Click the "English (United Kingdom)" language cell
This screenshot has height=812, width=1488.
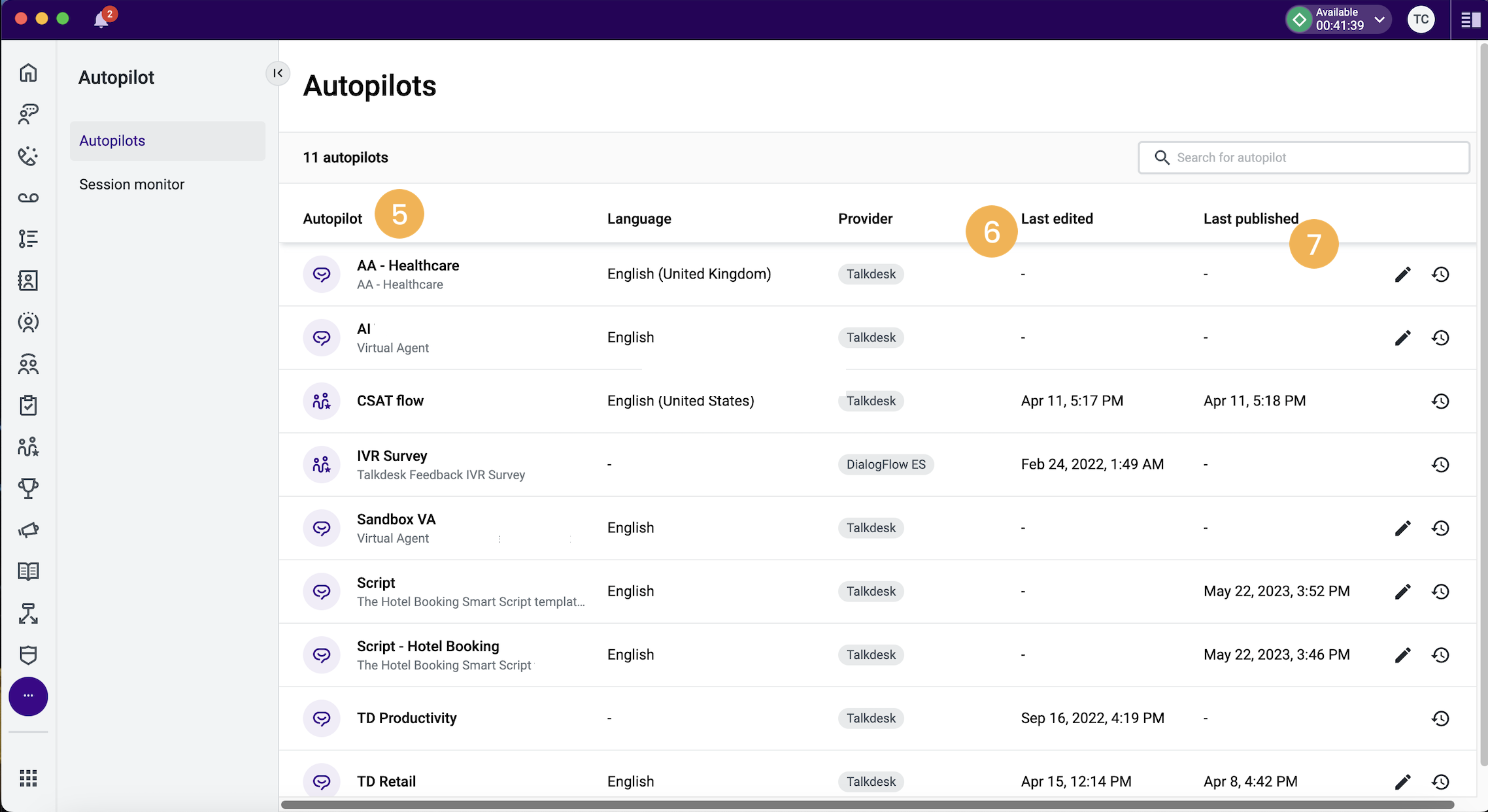pos(689,274)
